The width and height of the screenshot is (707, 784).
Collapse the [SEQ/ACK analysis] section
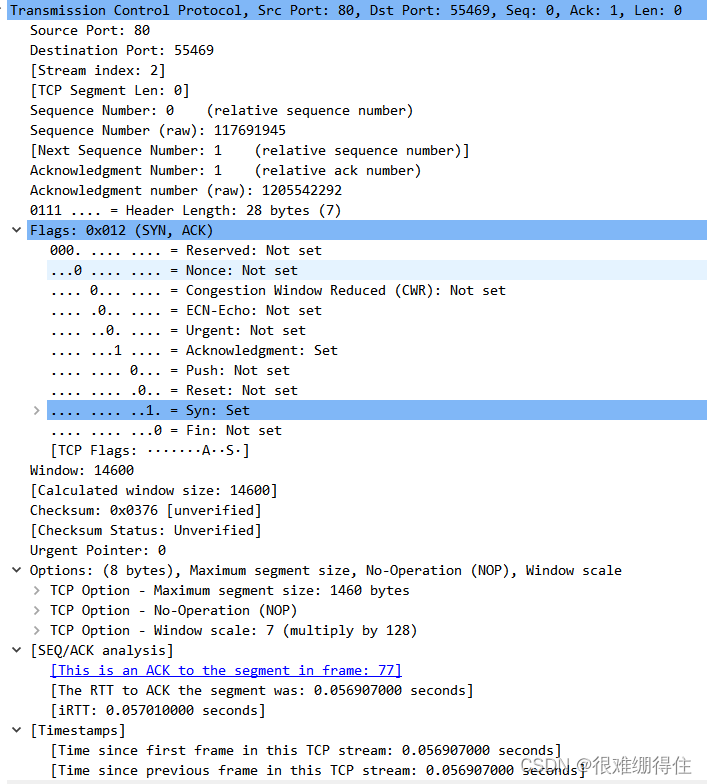click(16, 650)
